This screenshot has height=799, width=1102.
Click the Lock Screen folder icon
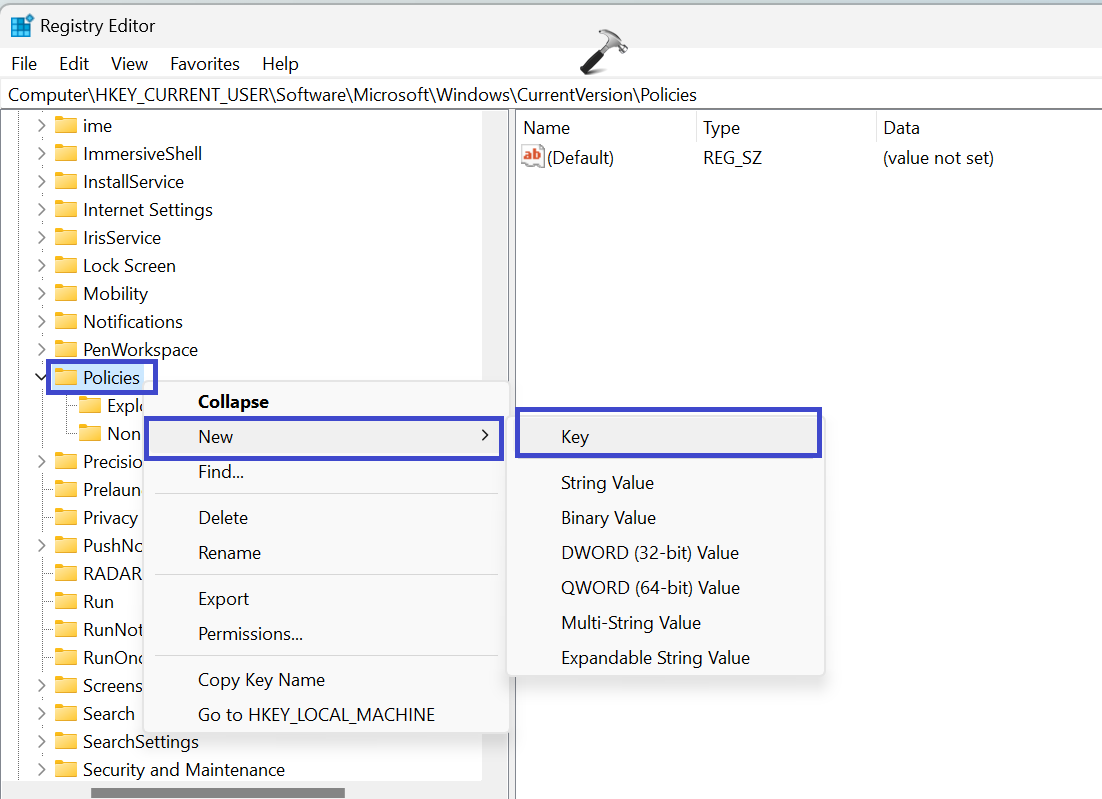[66, 266]
